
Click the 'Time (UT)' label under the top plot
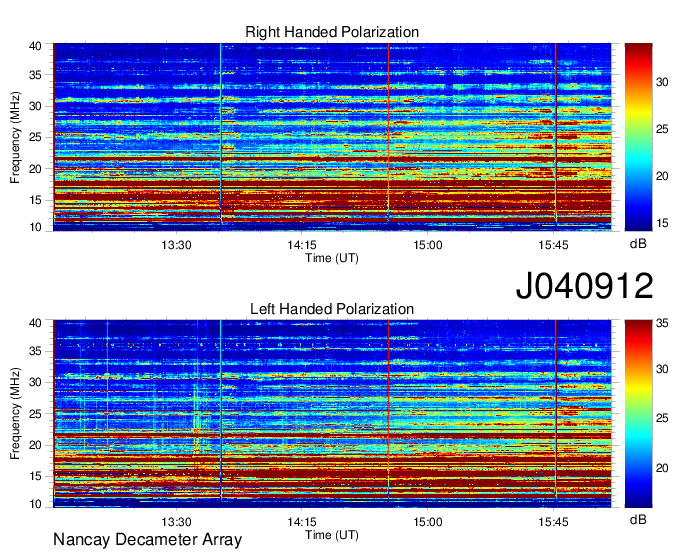point(332,258)
